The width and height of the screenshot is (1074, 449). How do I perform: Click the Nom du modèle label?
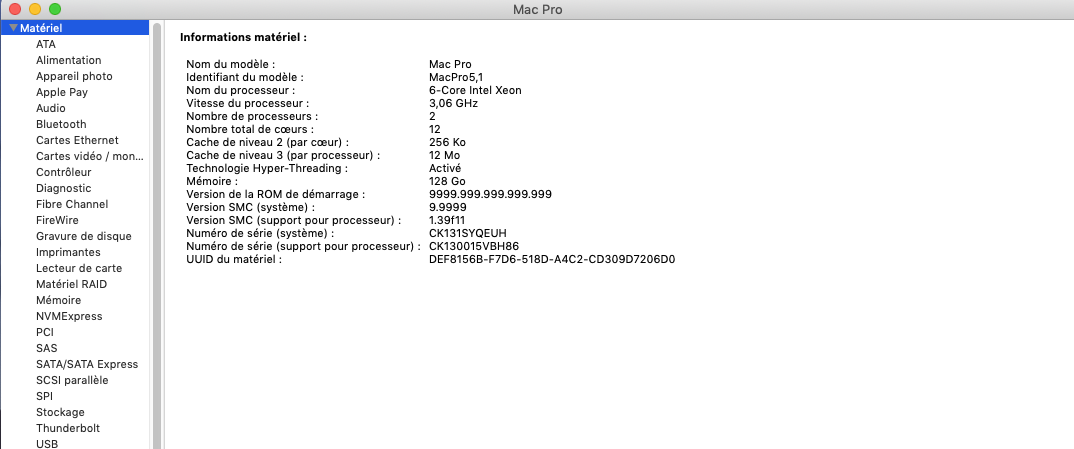[x=231, y=64]
